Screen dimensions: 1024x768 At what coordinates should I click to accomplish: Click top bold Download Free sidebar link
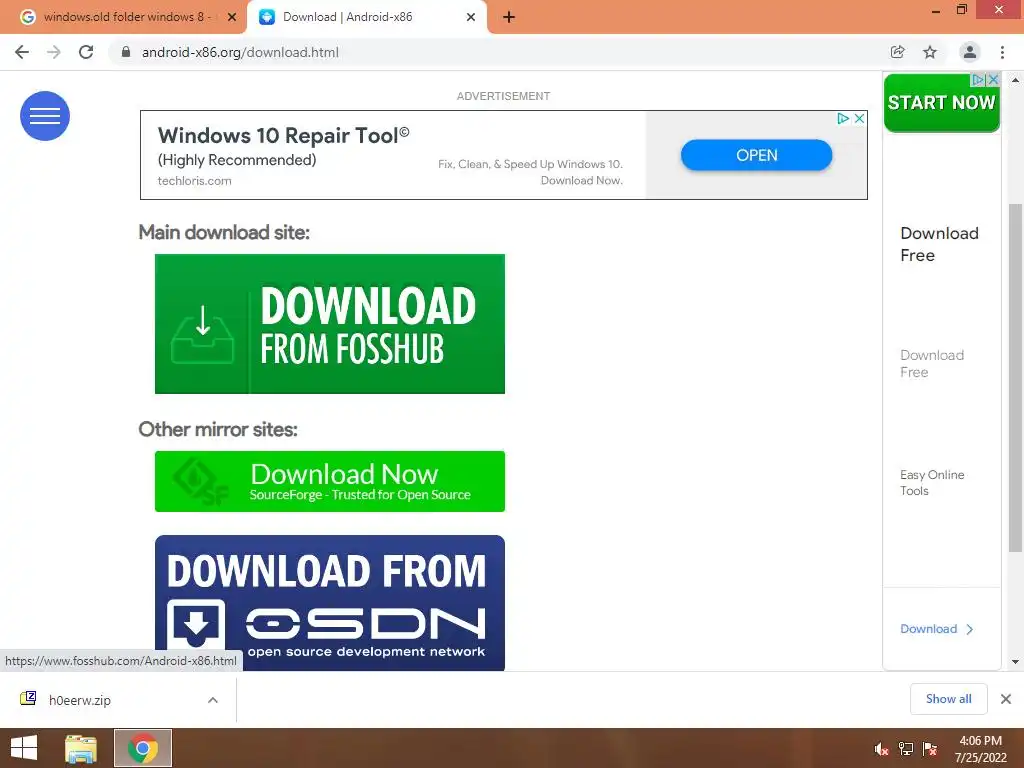[939, 244]
